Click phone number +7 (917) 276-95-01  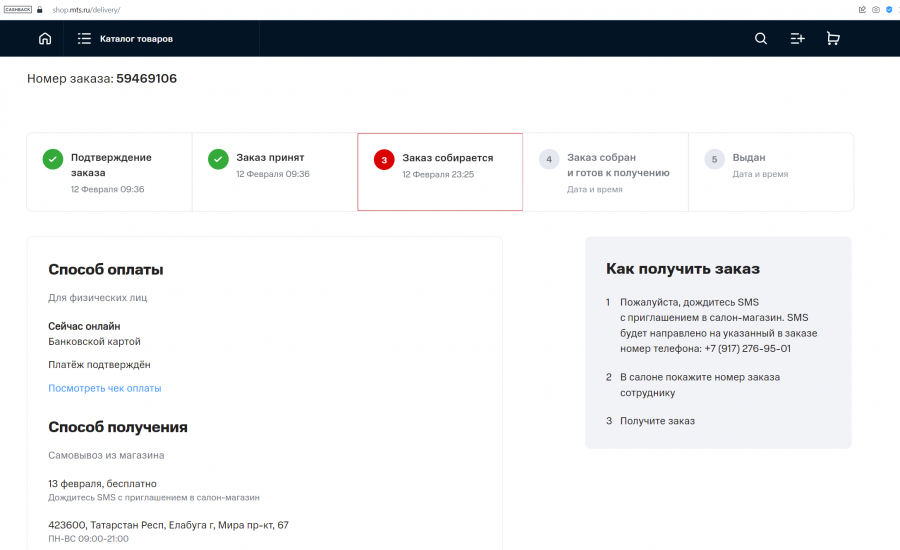tap(747, 348)
